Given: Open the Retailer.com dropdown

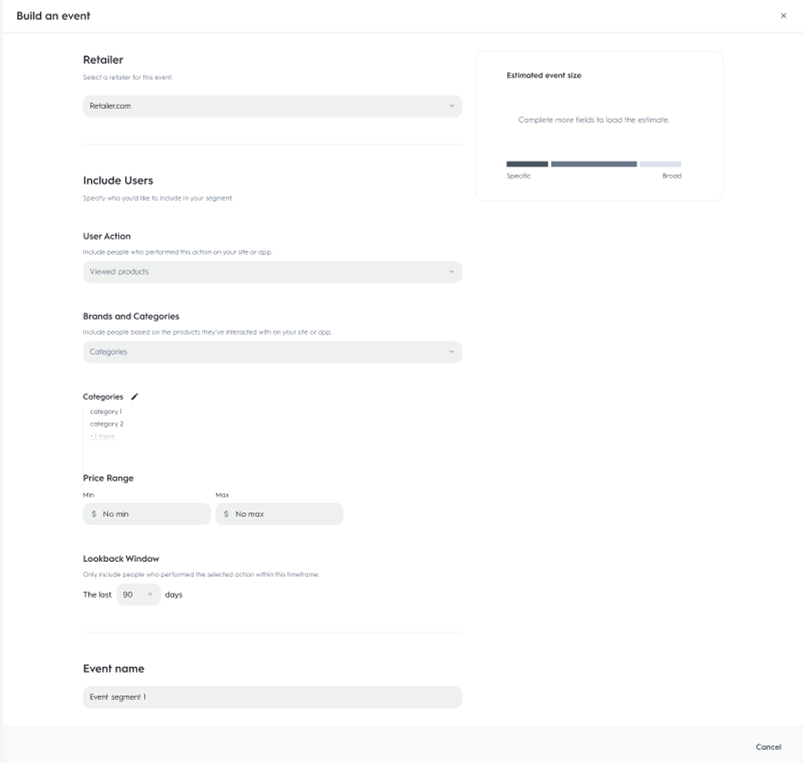Looking at the screenshot, I should pos(272,106).
